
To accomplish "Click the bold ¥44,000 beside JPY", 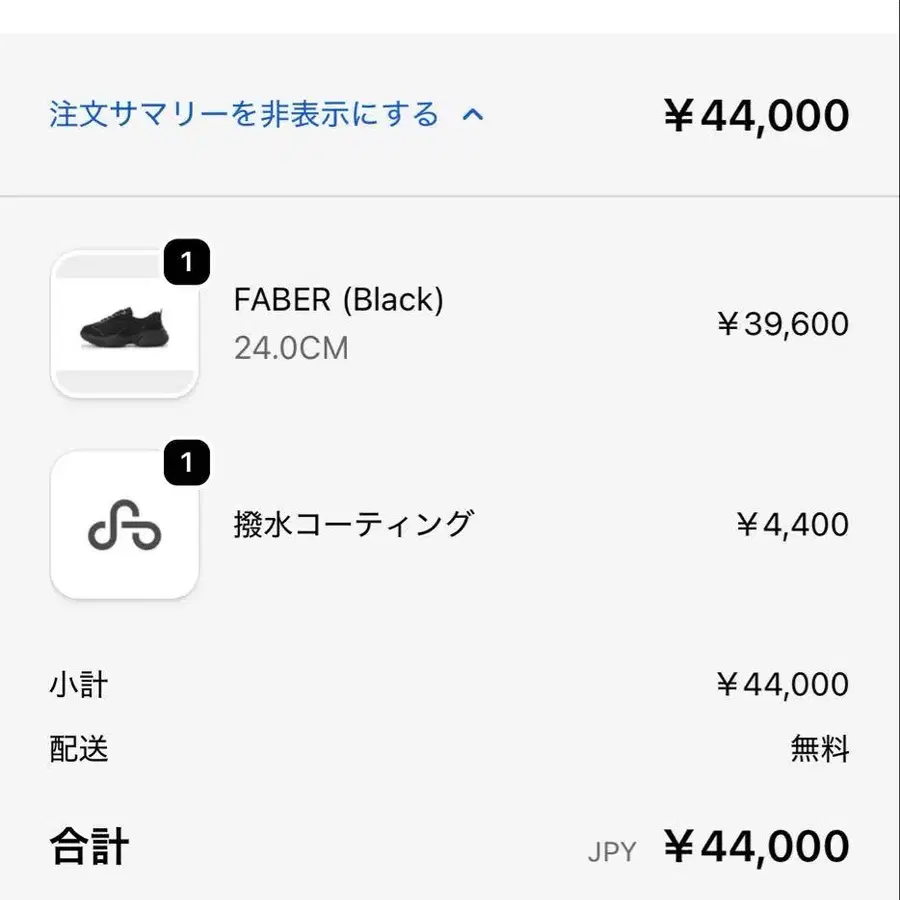I will click(x=756, y=847).
